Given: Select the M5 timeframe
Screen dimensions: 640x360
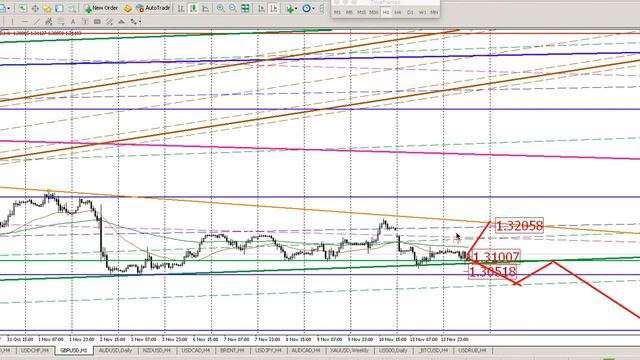Looking at the screenshot, I should [349, 12].
